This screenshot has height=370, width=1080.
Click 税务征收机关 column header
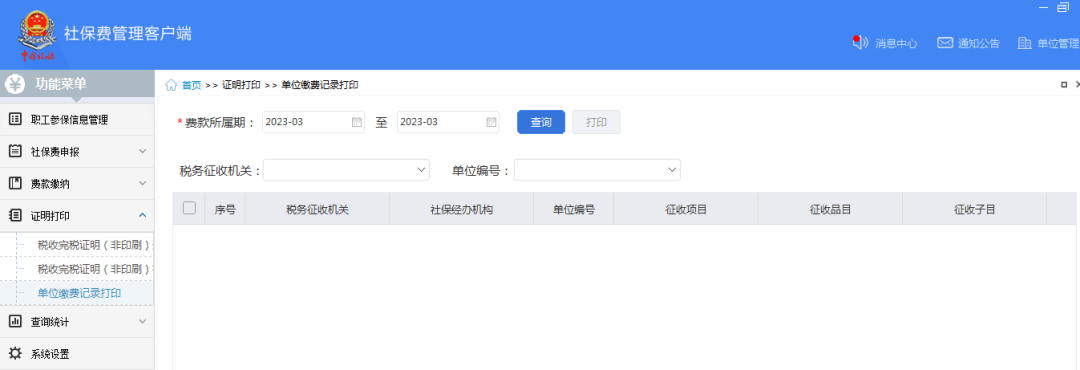318,209
